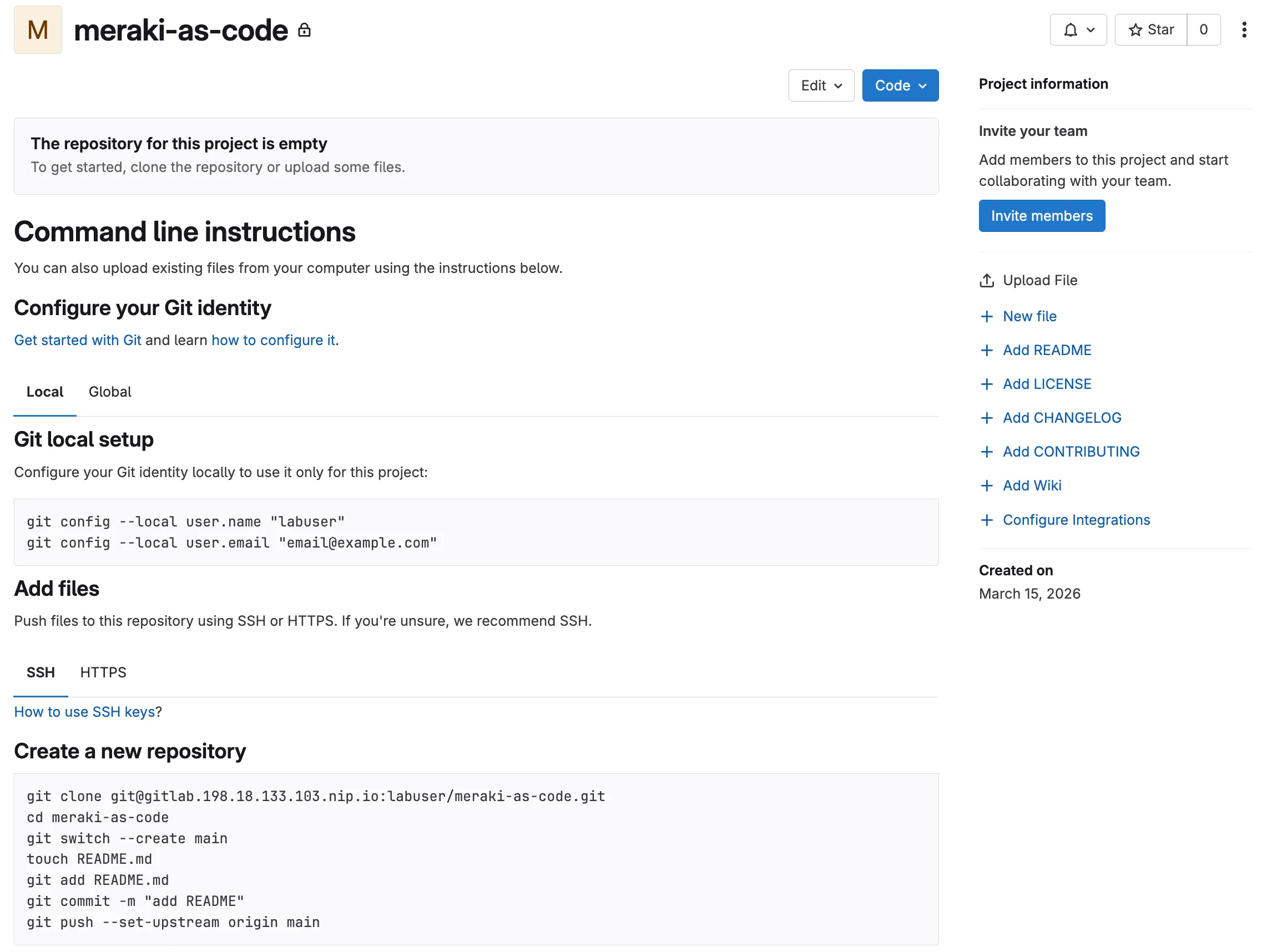Open How to use SSH keys link

(84, 712)
